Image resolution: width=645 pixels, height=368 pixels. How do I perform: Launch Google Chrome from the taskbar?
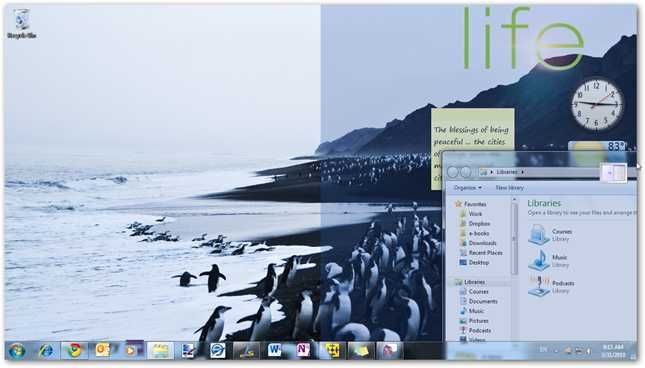[x=74, y=350]
